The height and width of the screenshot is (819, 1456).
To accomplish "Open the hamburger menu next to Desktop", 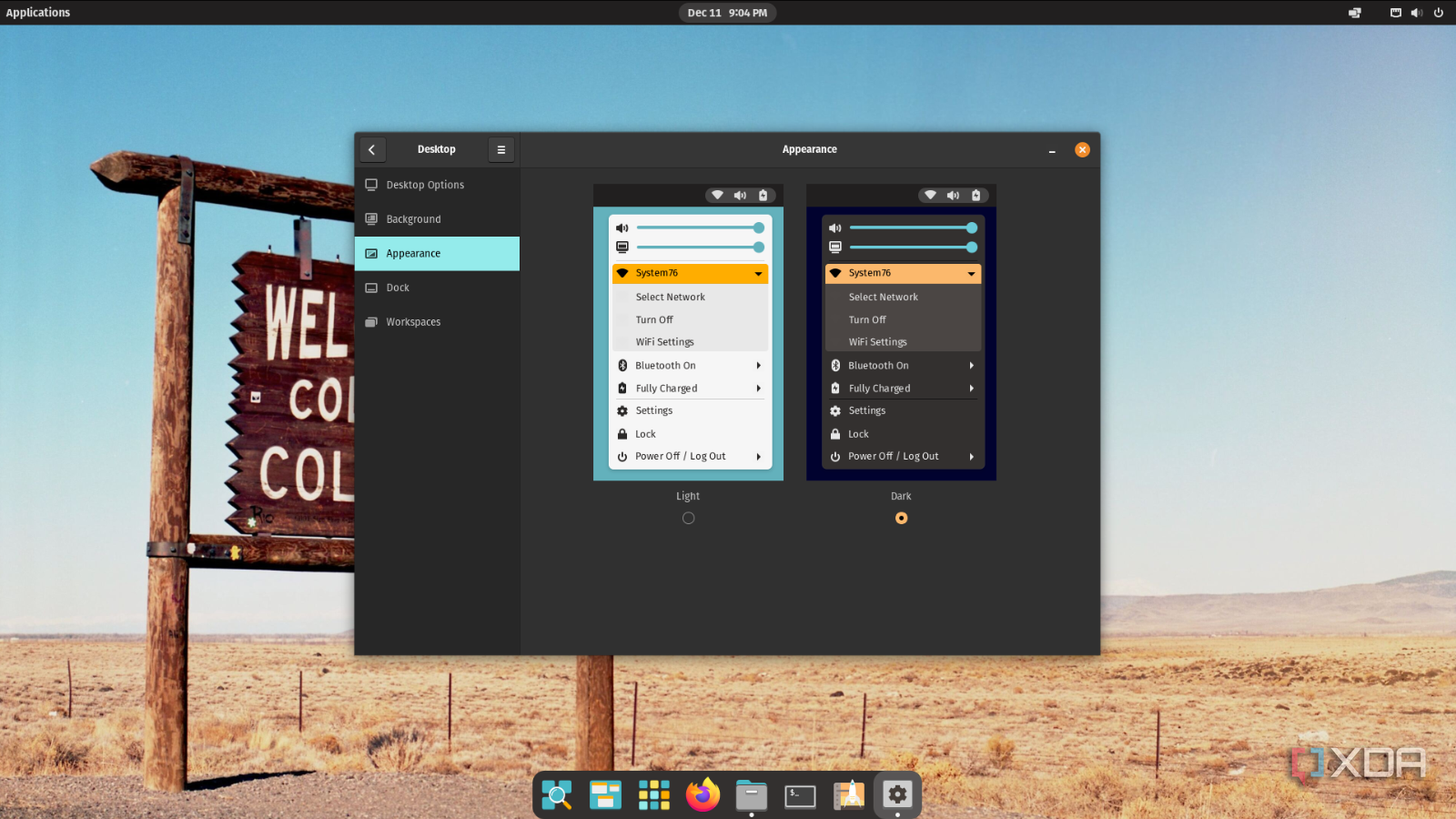I will click(501, 150).
